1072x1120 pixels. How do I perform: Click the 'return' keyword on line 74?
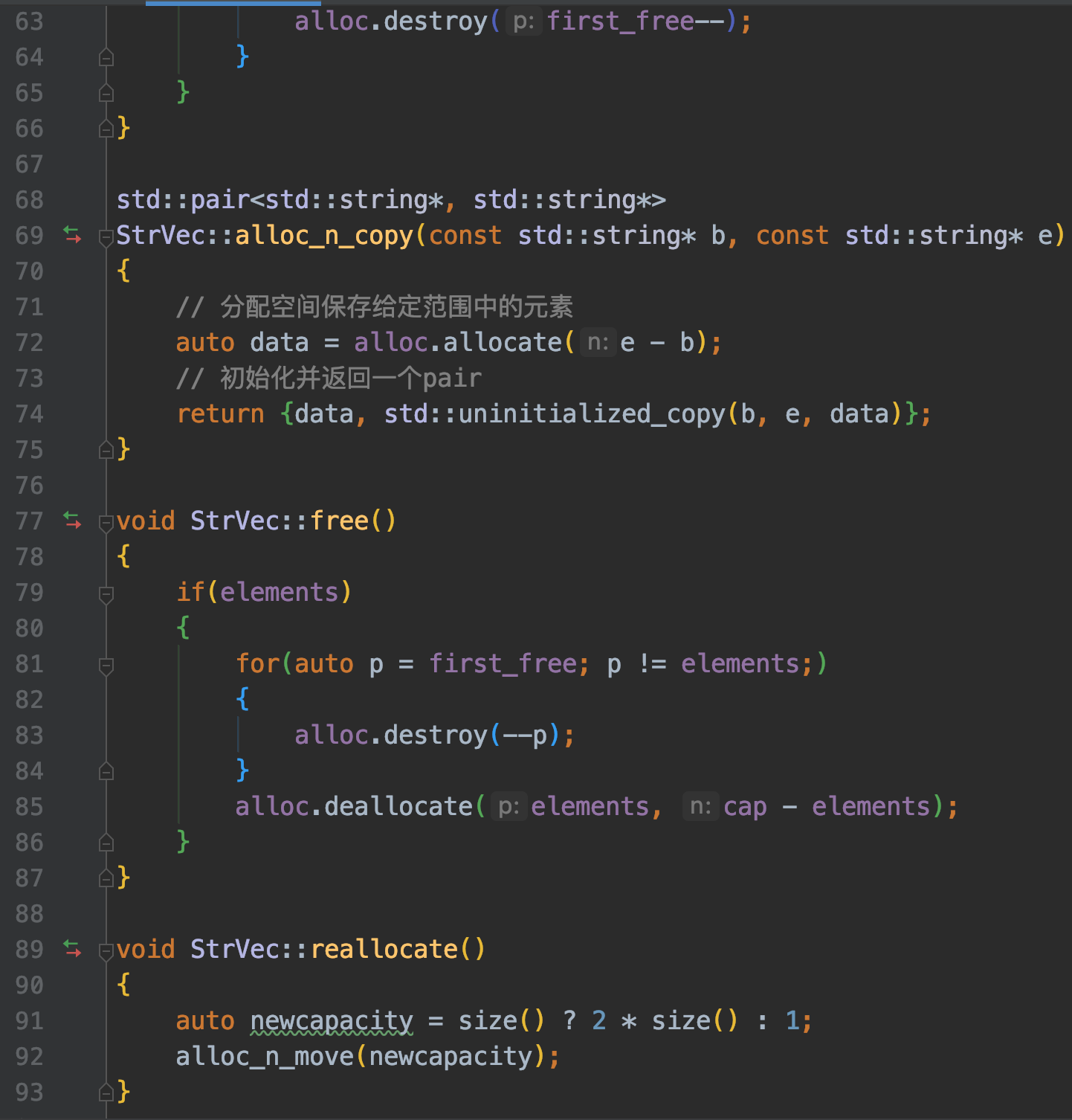pyautogui.click(x=220, y=413)
